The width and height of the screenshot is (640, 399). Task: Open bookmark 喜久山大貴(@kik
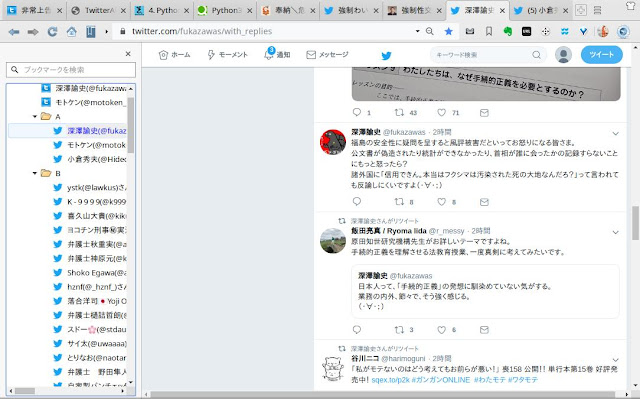click(x=90, y=216)
